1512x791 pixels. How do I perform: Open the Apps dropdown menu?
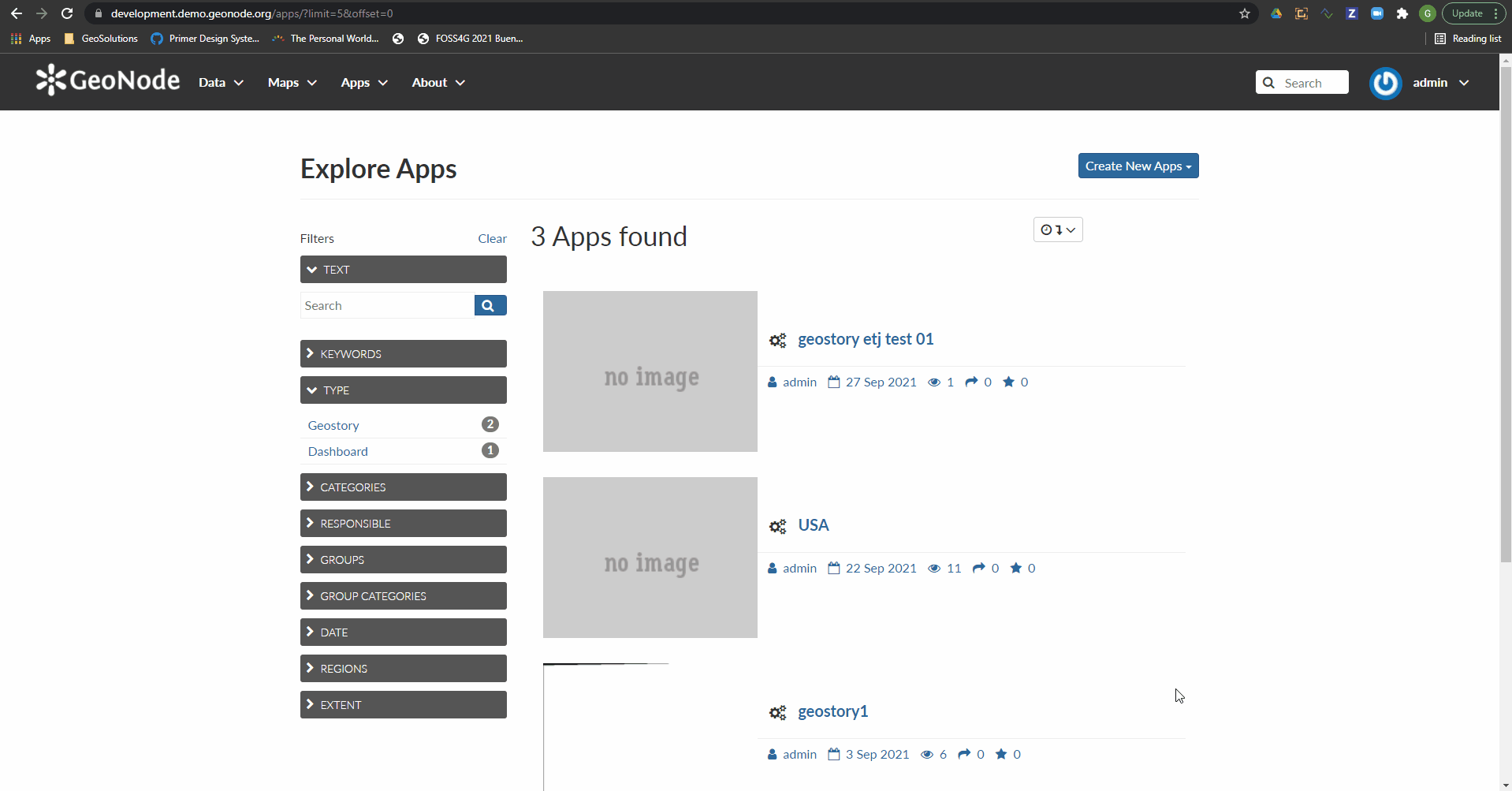point(364,82)
